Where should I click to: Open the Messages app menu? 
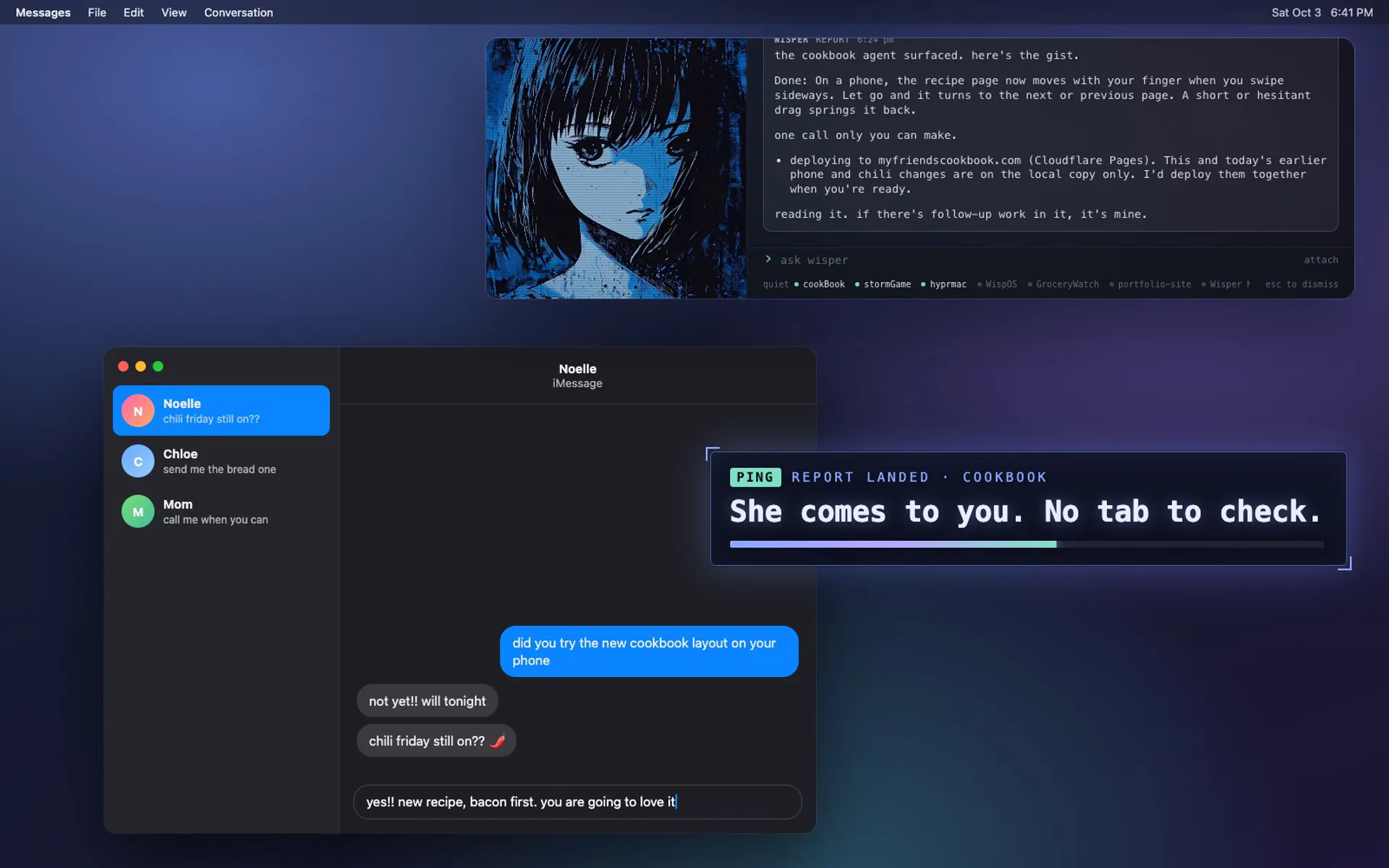(x=43, y=12)
